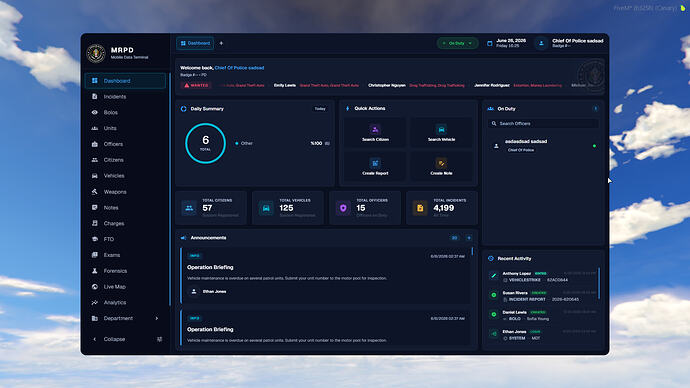Add a new tab with plus button
Screen dimensions: 690x388
[221, 43]
